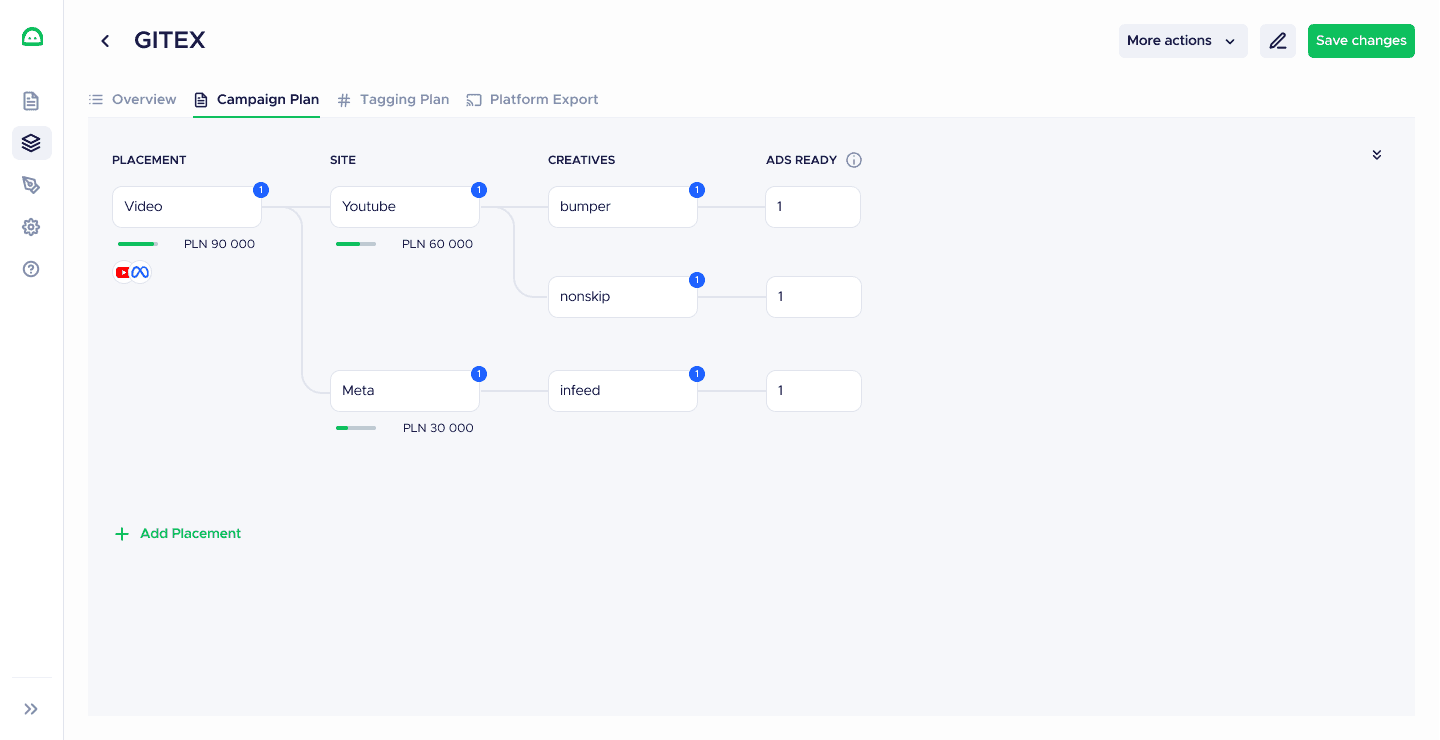The height and width of the screenshot is (740, 1440).
Task: Open the Platform Export tab
Action: (533, 100)
